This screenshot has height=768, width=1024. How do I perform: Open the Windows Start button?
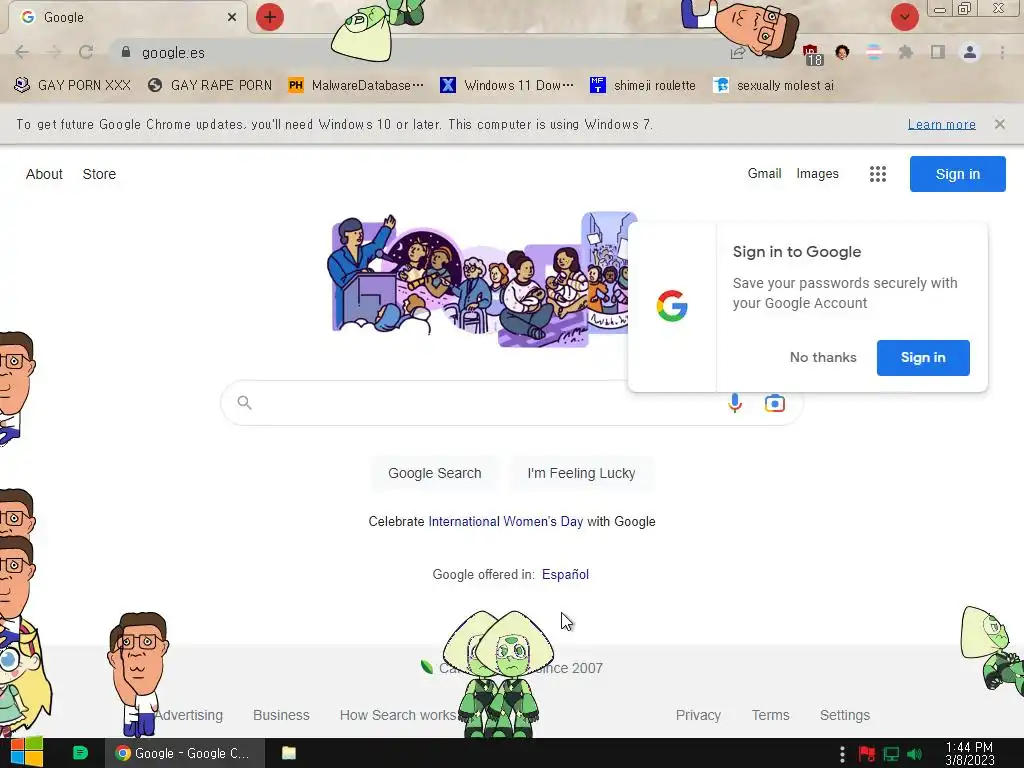tap(26, 753)
